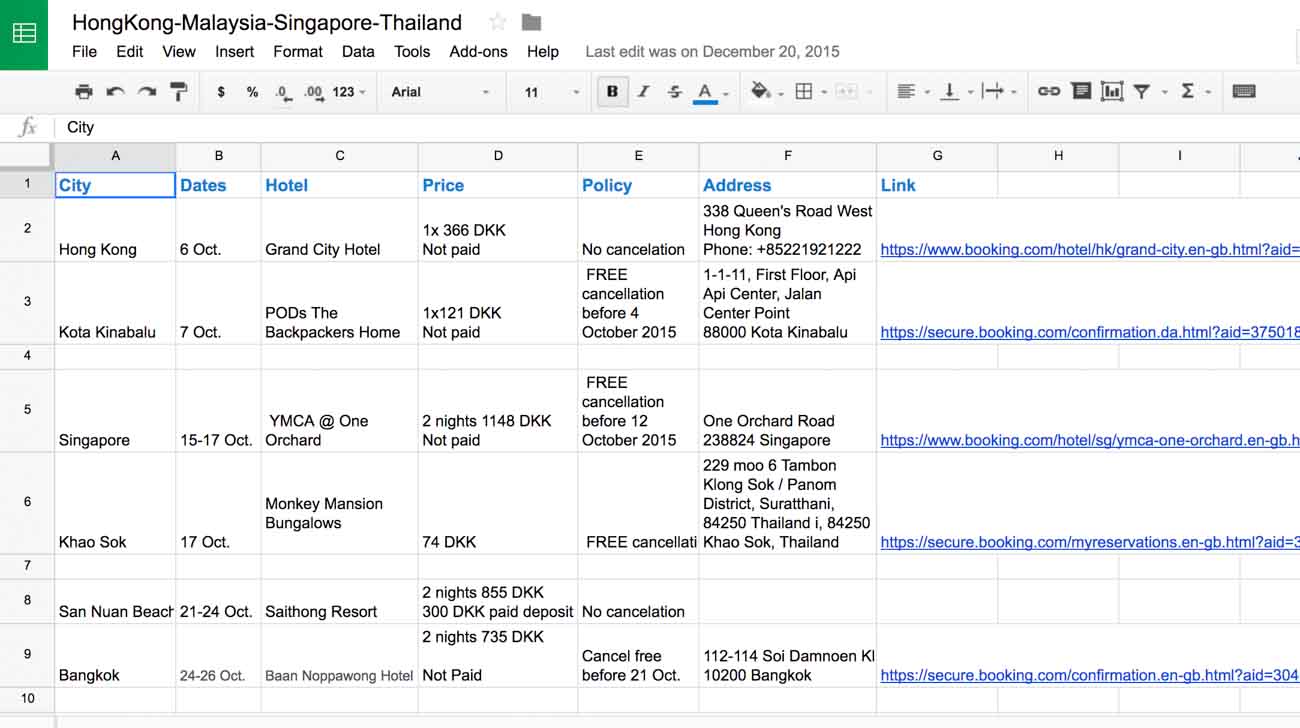Screen dimensions: 1300x728
Task: Toggle italic formatting
Action: pos(643,92)
